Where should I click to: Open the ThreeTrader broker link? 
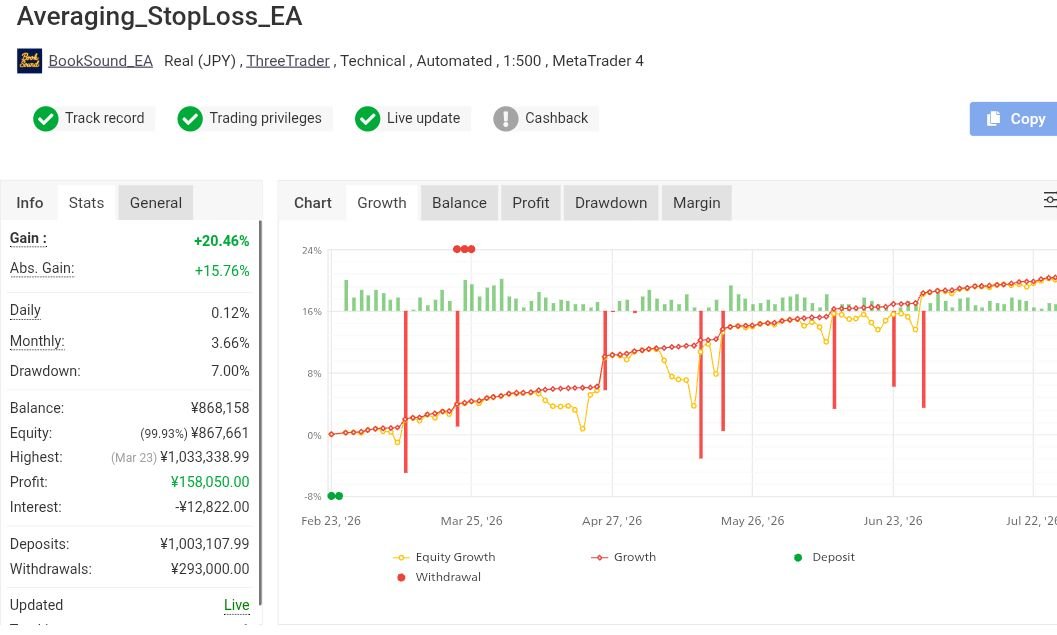(288, 61)
